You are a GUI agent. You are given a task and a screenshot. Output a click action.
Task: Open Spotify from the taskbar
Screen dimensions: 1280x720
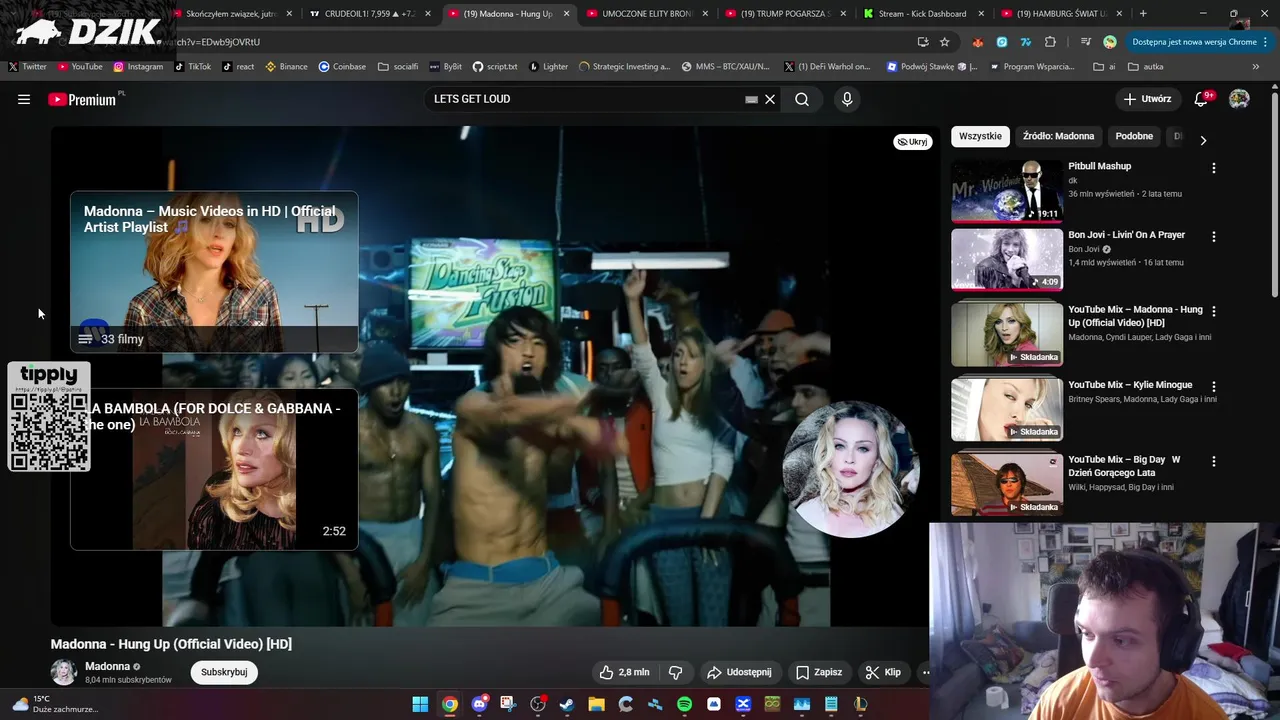pos(684,704)
